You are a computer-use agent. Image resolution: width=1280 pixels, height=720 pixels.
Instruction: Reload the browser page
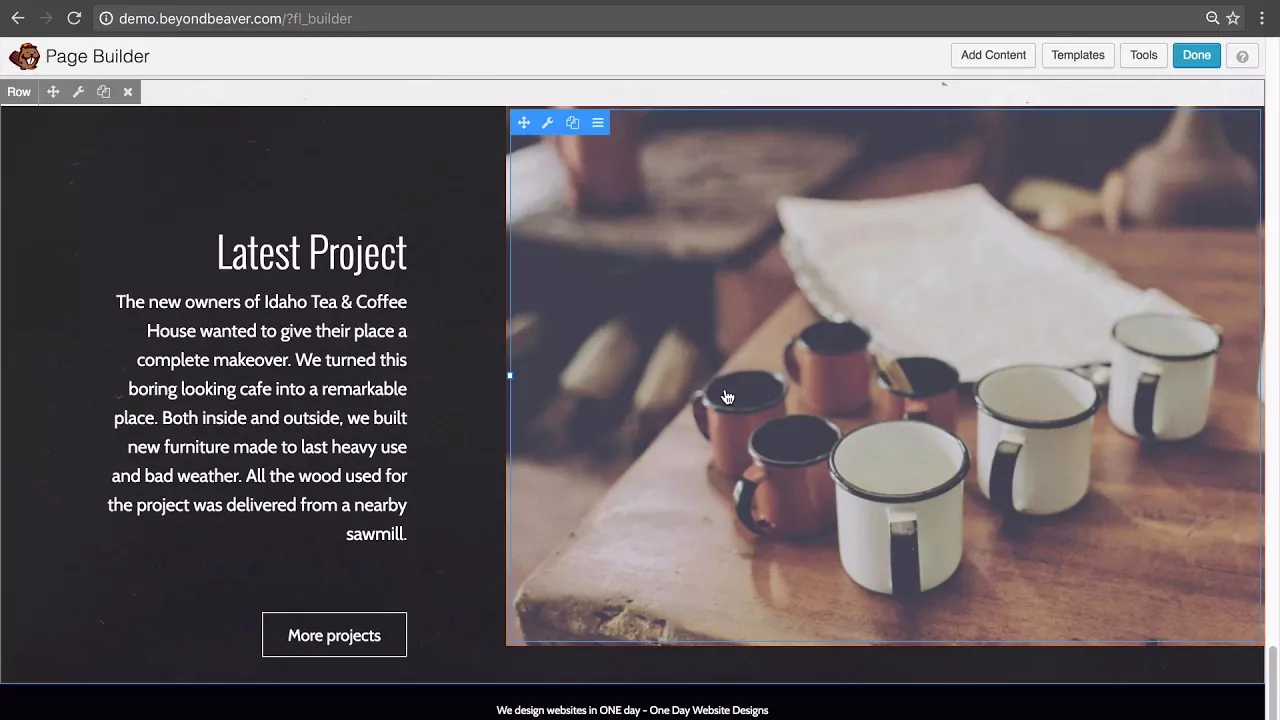[x=74, y=18]
